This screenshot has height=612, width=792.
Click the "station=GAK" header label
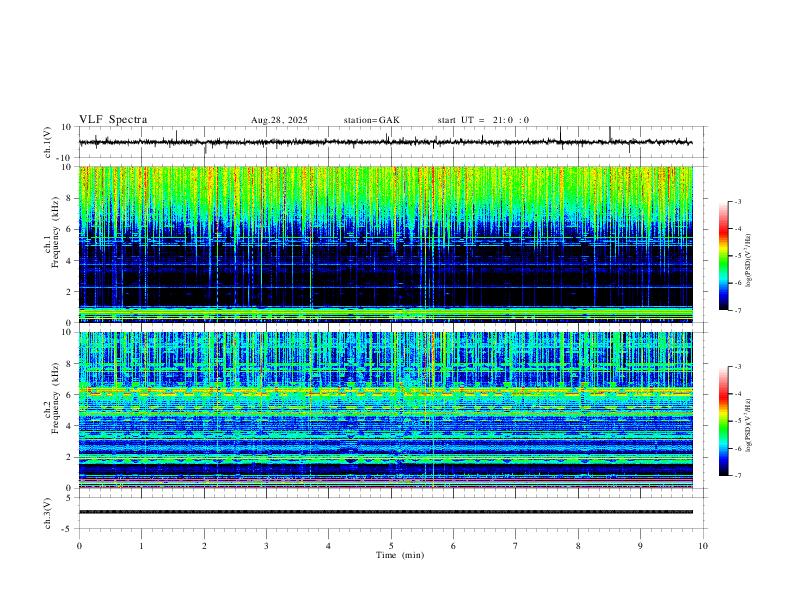tap(371, 120)
